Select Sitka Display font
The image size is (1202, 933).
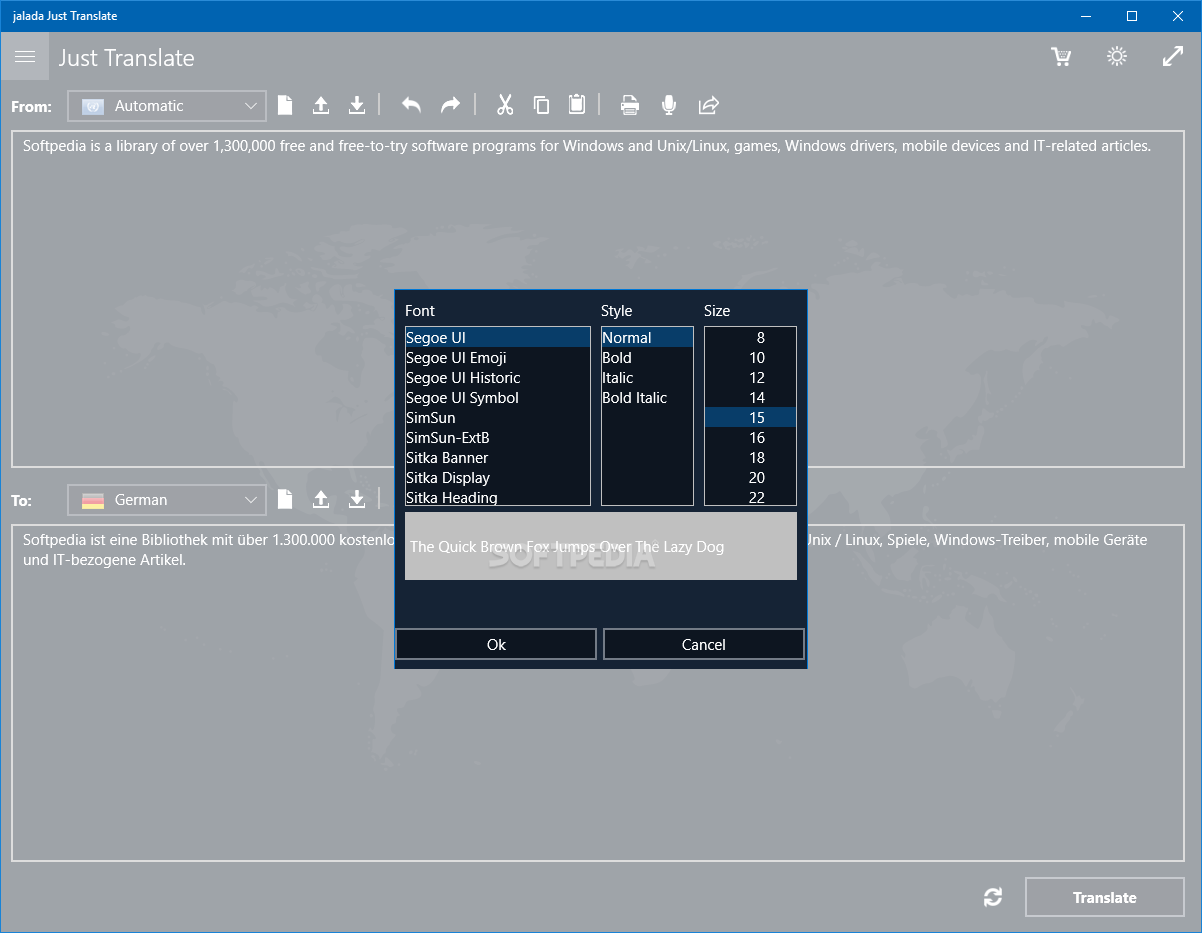[x=498, y=478]
